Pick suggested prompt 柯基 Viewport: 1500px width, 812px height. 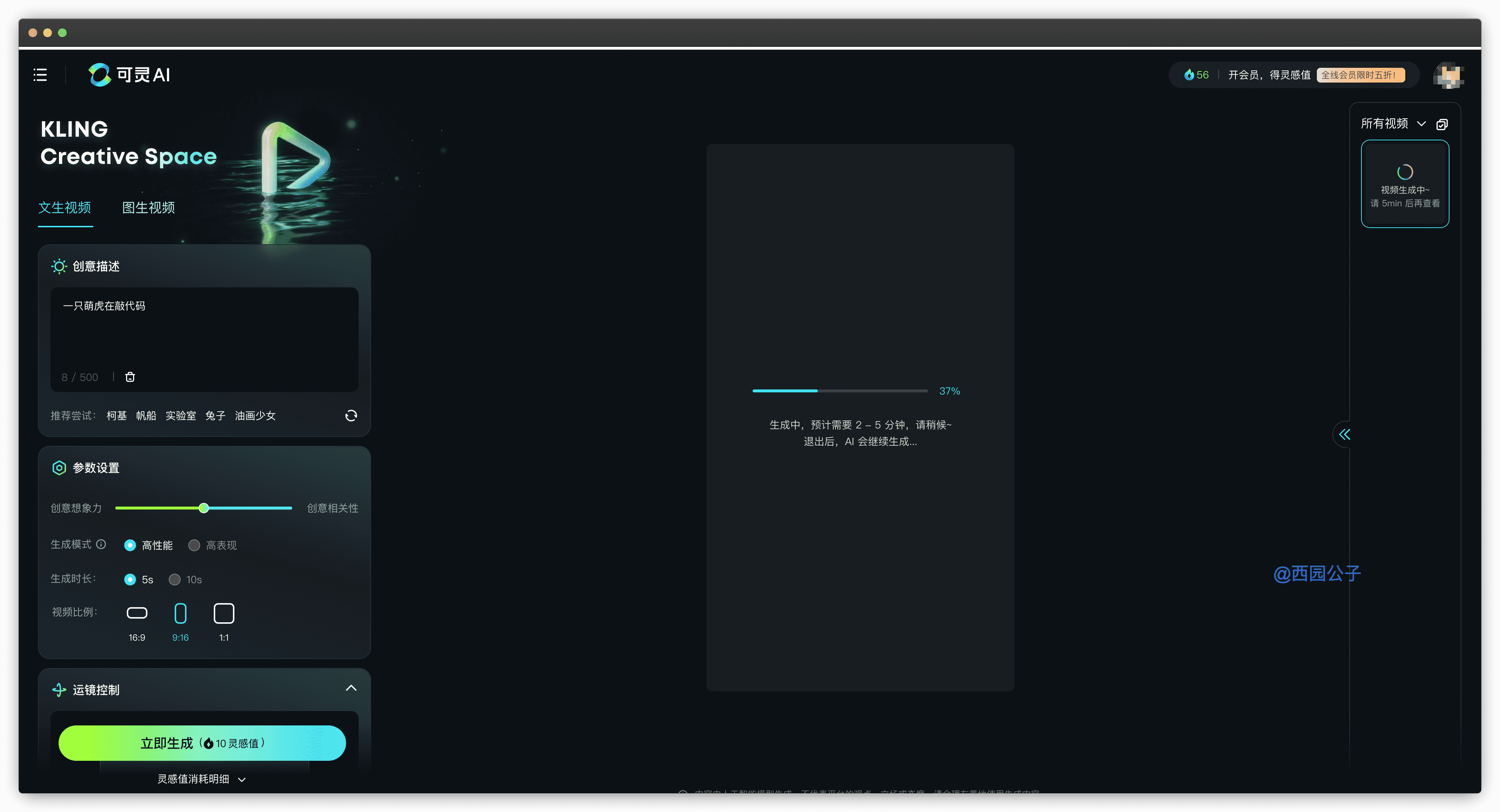coord(116,415)
